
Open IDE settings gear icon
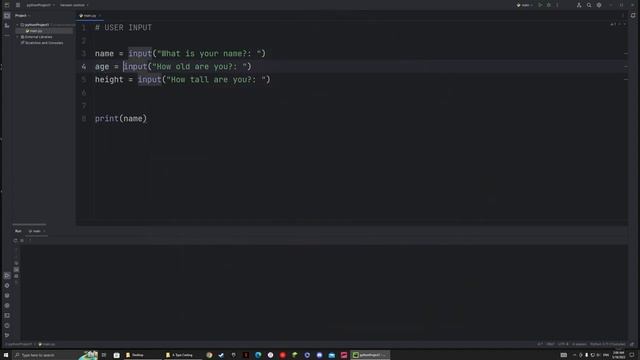599,5
